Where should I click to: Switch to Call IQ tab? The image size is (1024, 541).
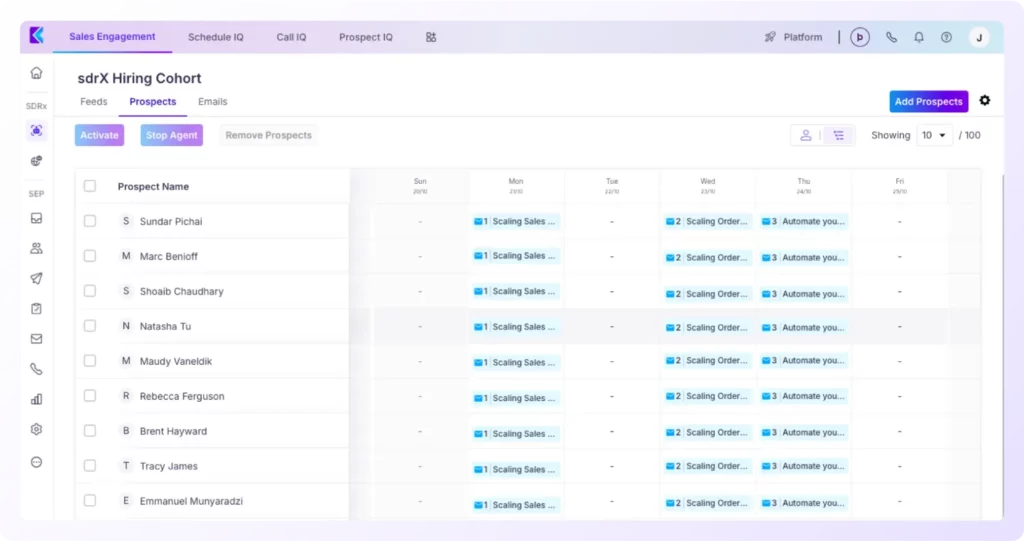coord(291,37)
